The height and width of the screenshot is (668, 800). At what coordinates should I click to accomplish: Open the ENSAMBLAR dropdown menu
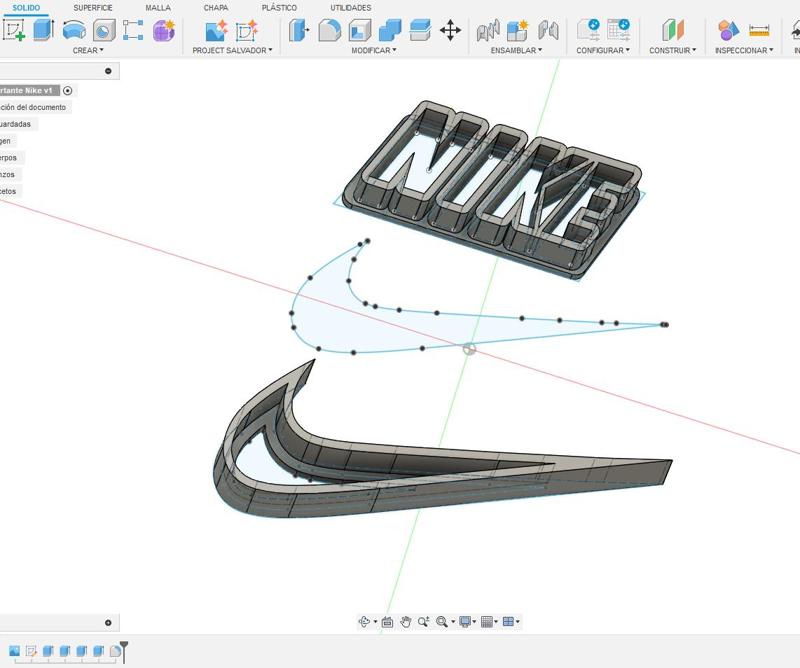click(516, 50)
